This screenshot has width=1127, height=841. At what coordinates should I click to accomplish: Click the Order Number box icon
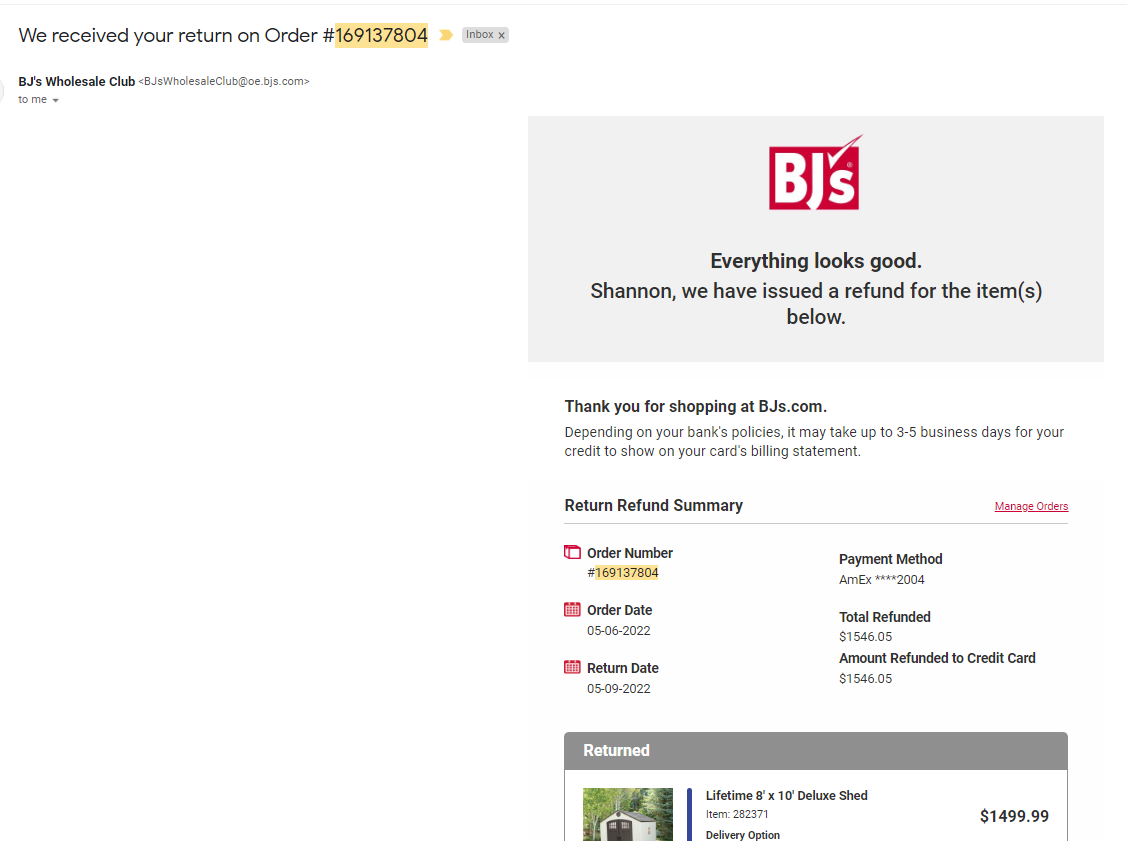coord(572,552)
